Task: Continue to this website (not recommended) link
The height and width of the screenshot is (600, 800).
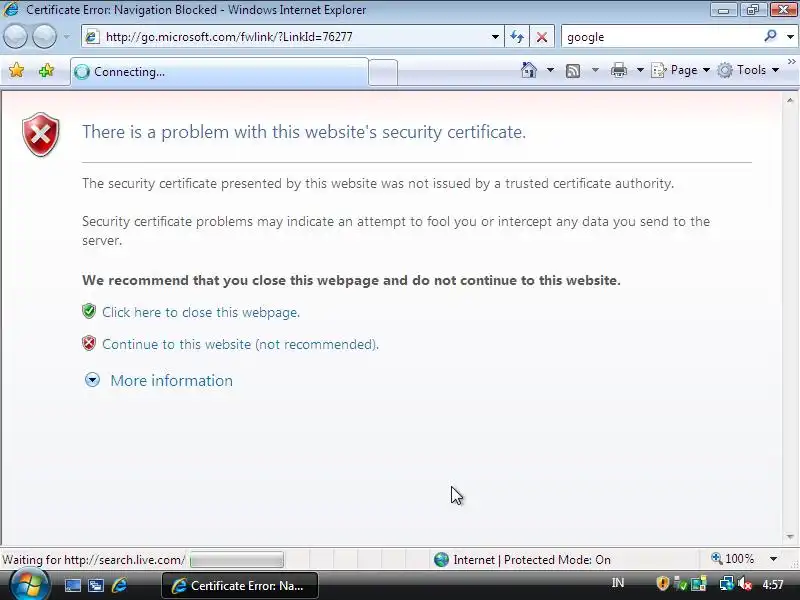Action: (x=240, y=344)
